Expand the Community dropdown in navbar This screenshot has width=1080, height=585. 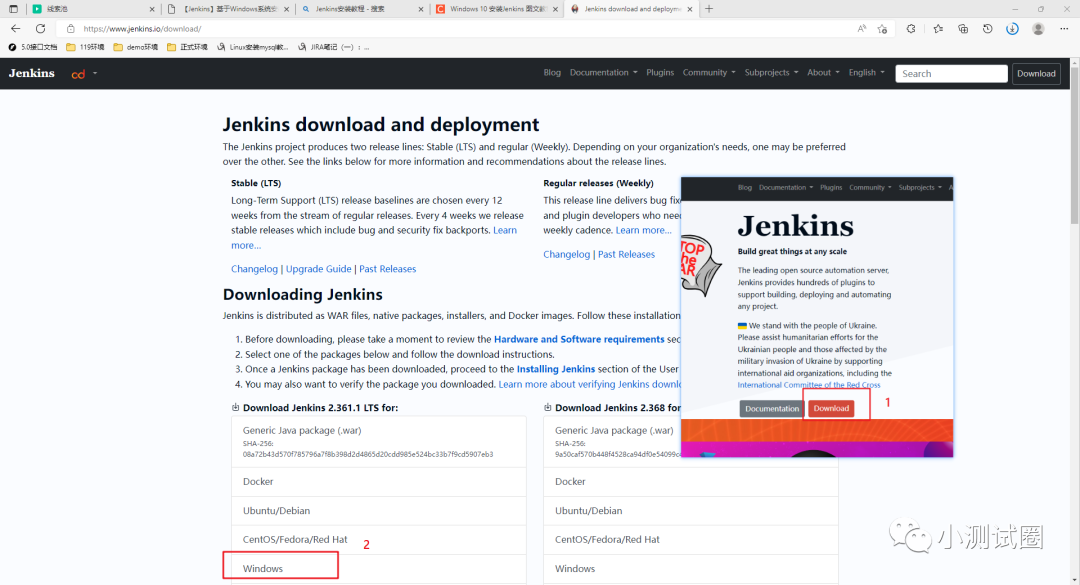(709, 72)
